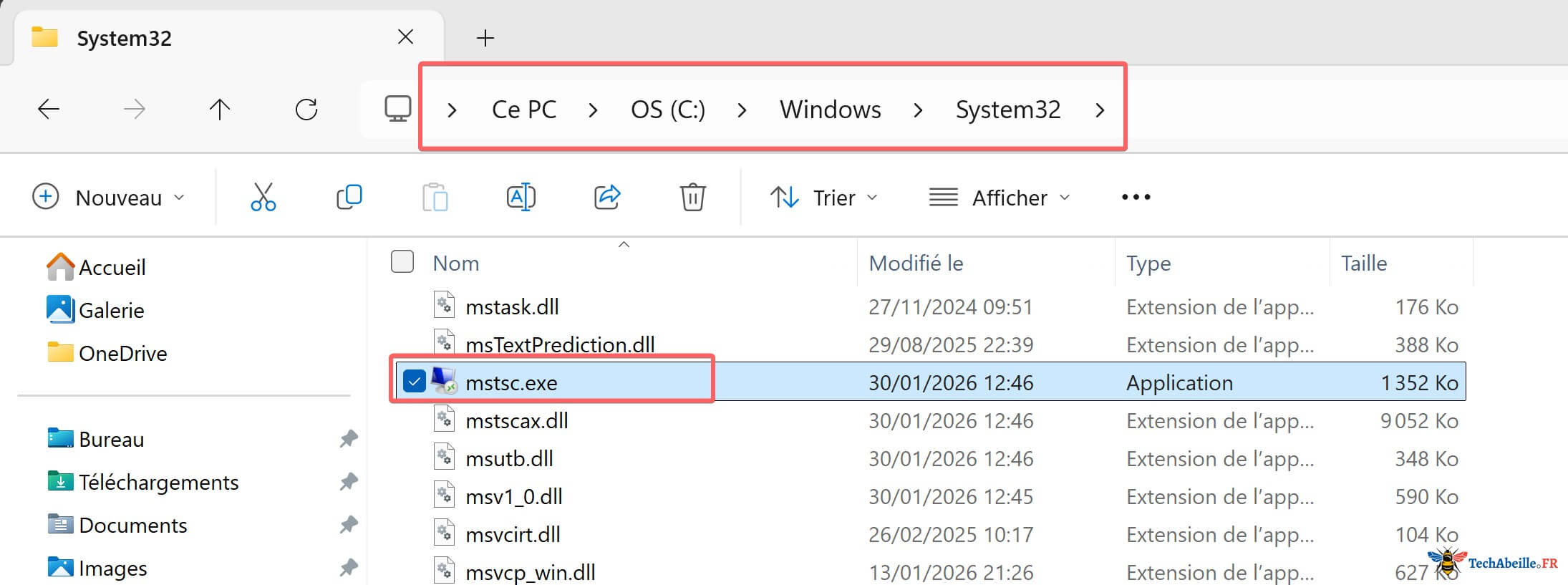This screenshot has height=585, width=1568.
Task: Click the pin icon beside Images
Action: click(x=348, y=567)
